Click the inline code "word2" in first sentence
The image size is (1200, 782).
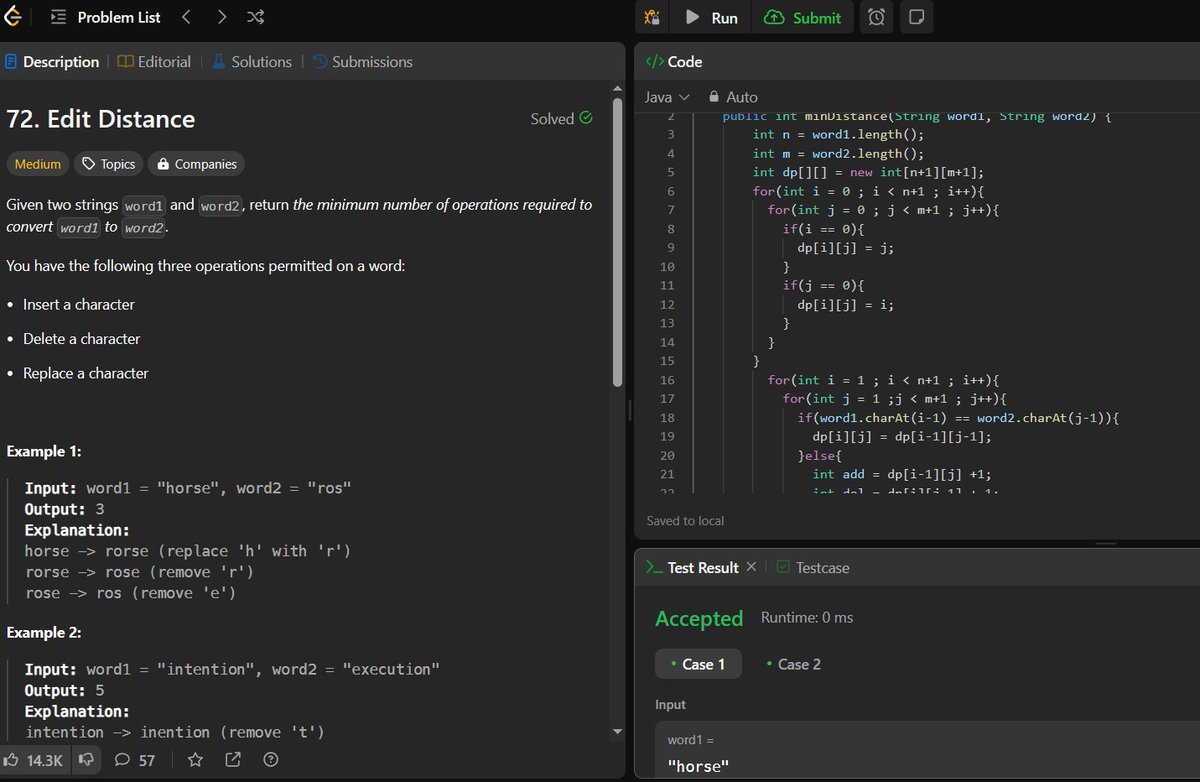tap(218, 206)
